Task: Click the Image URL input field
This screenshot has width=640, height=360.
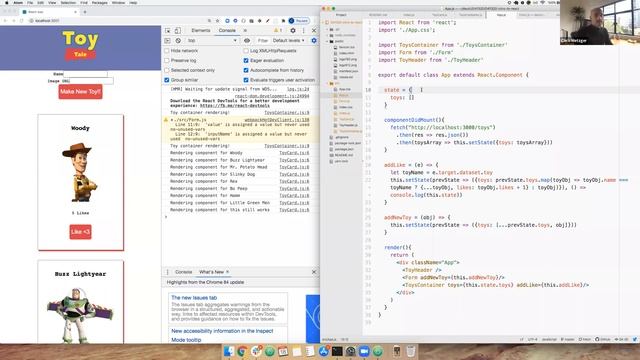Action: (x=92, y=81)
